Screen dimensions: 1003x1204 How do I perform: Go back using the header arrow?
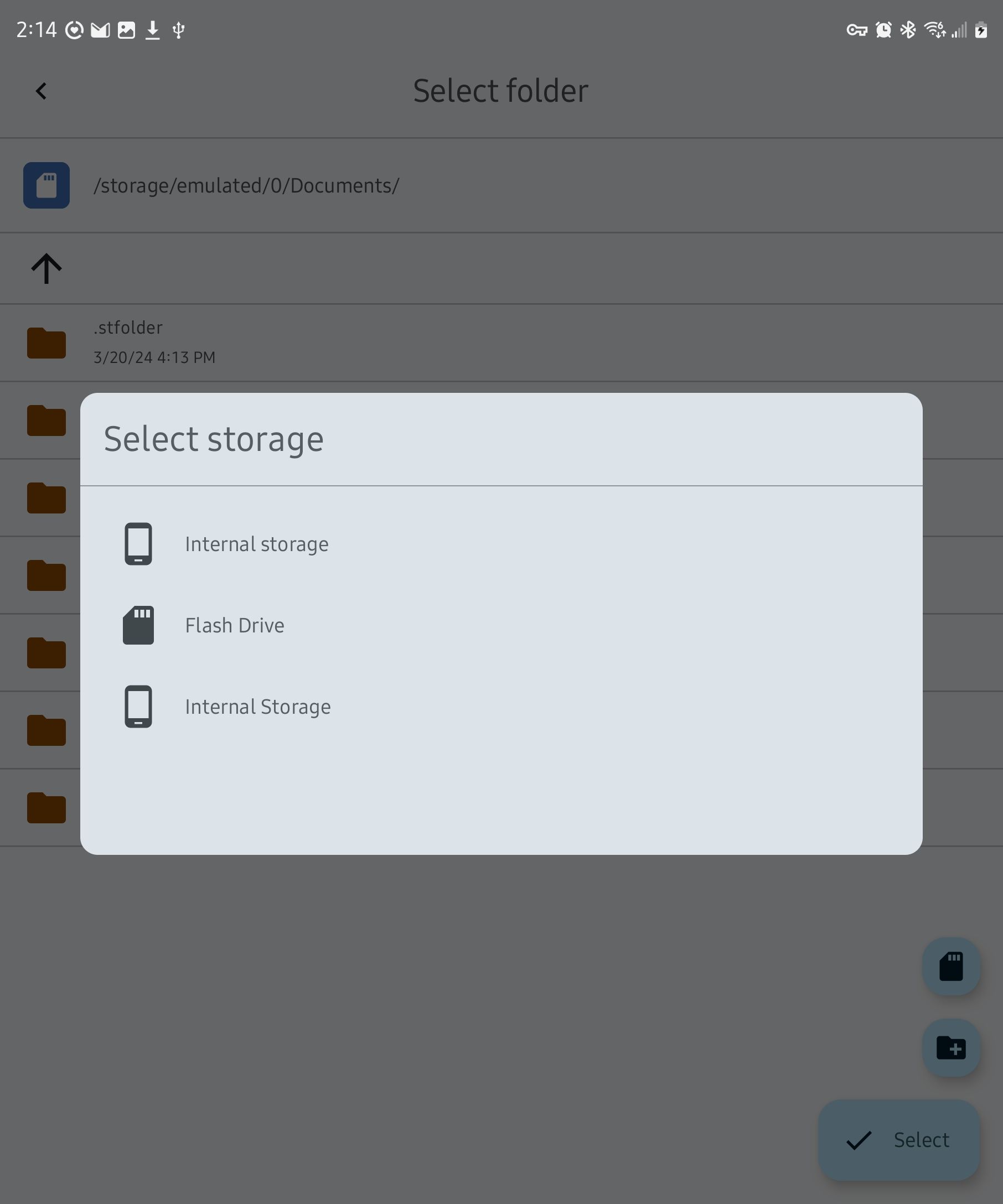41,91
